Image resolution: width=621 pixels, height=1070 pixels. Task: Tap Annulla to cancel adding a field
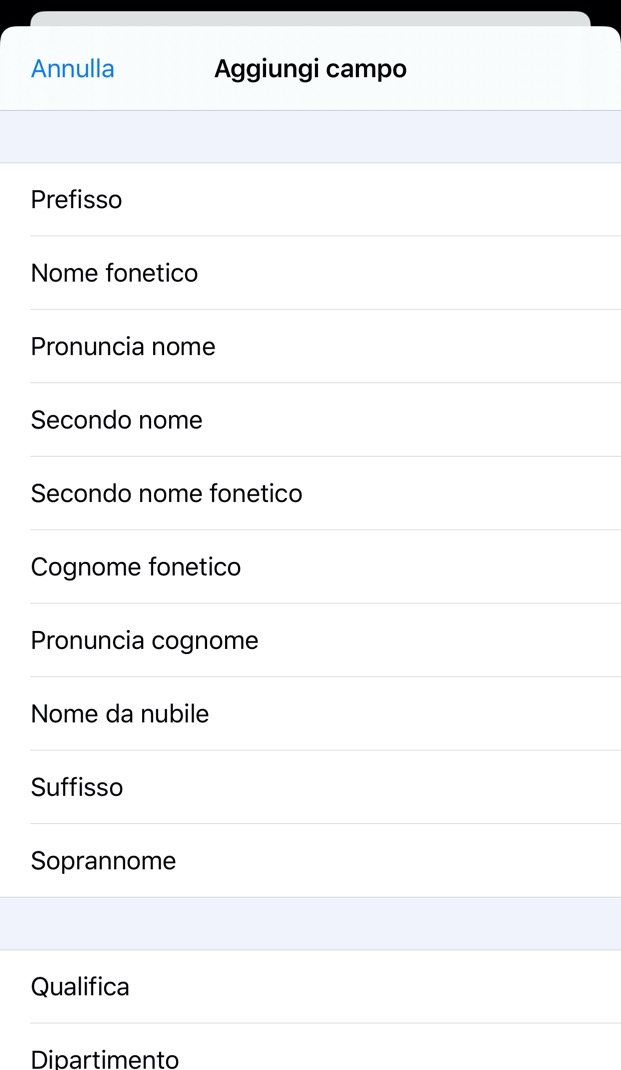pyautogui.click(x=72, y=69)
